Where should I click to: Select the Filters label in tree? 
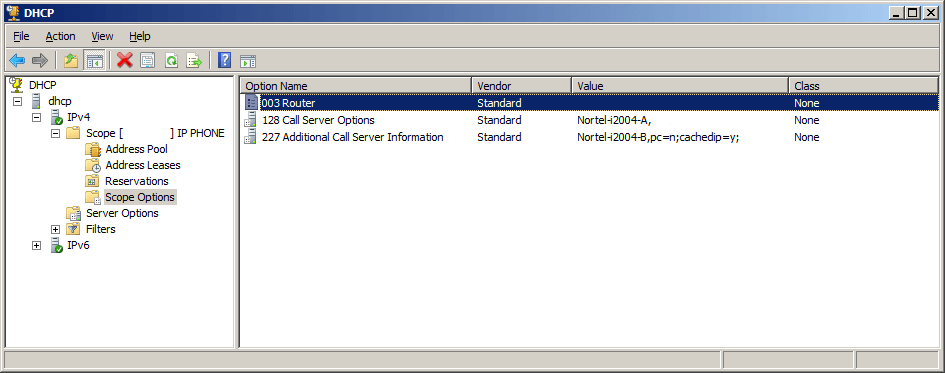pyautogui.click(x=101, y=229)
